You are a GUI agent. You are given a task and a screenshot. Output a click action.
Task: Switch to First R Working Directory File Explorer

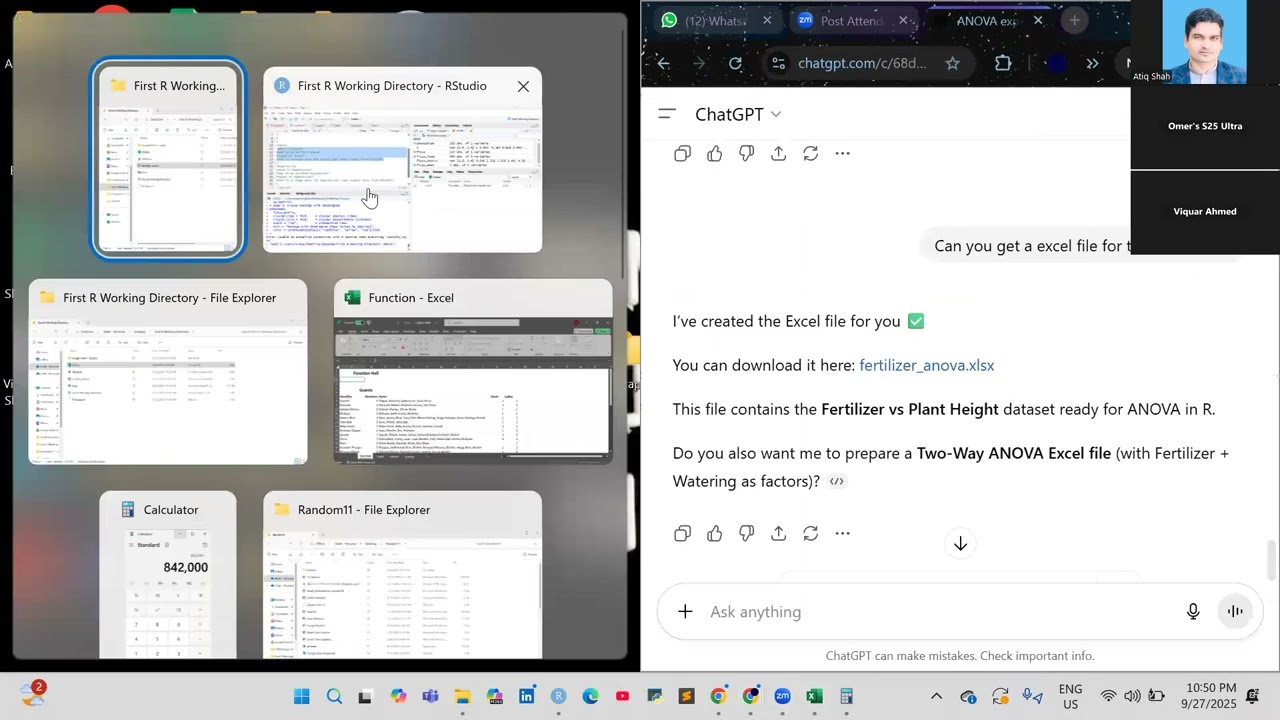[x=168, y=372]
